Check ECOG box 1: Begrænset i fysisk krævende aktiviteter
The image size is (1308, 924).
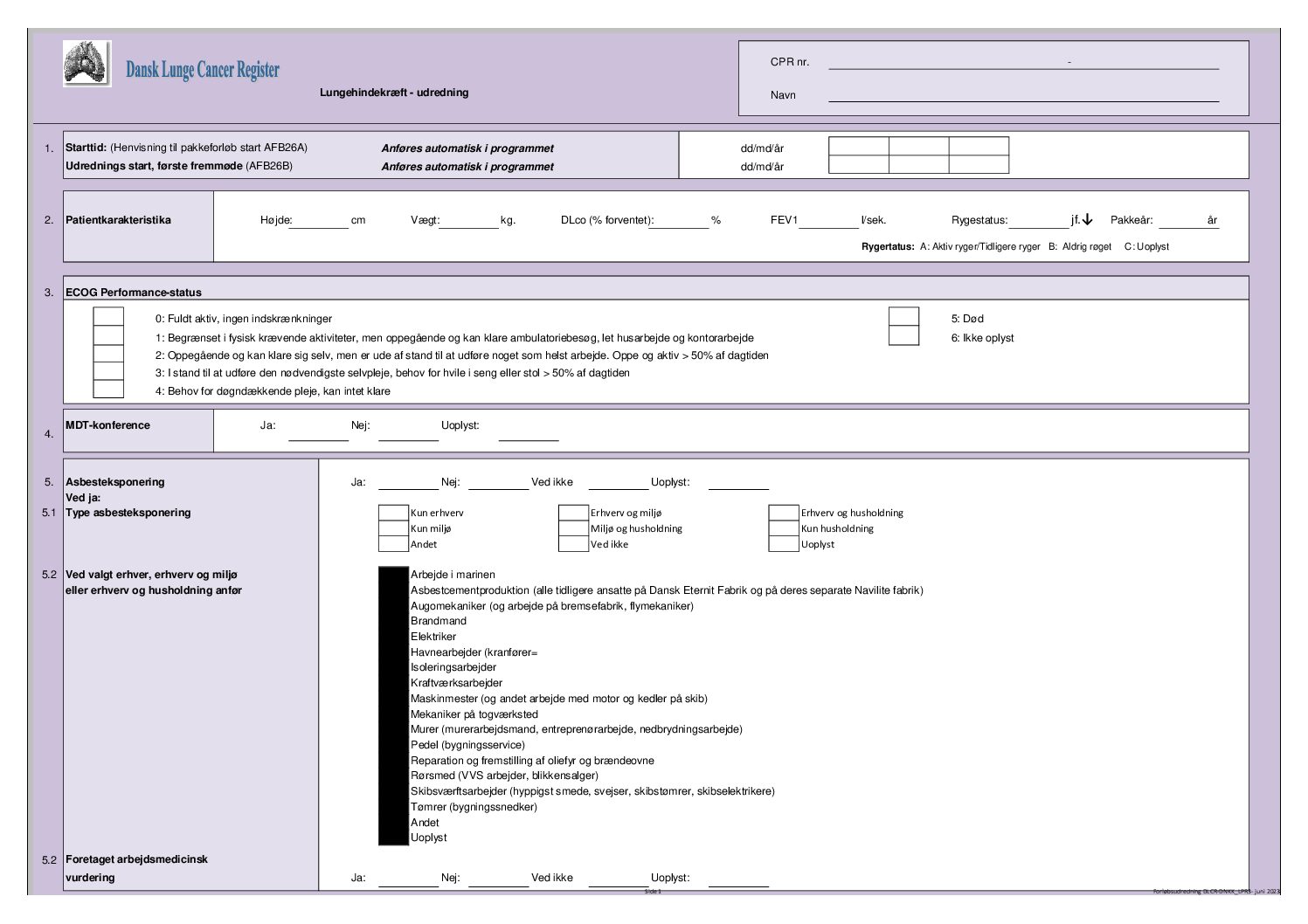(108, 335)
